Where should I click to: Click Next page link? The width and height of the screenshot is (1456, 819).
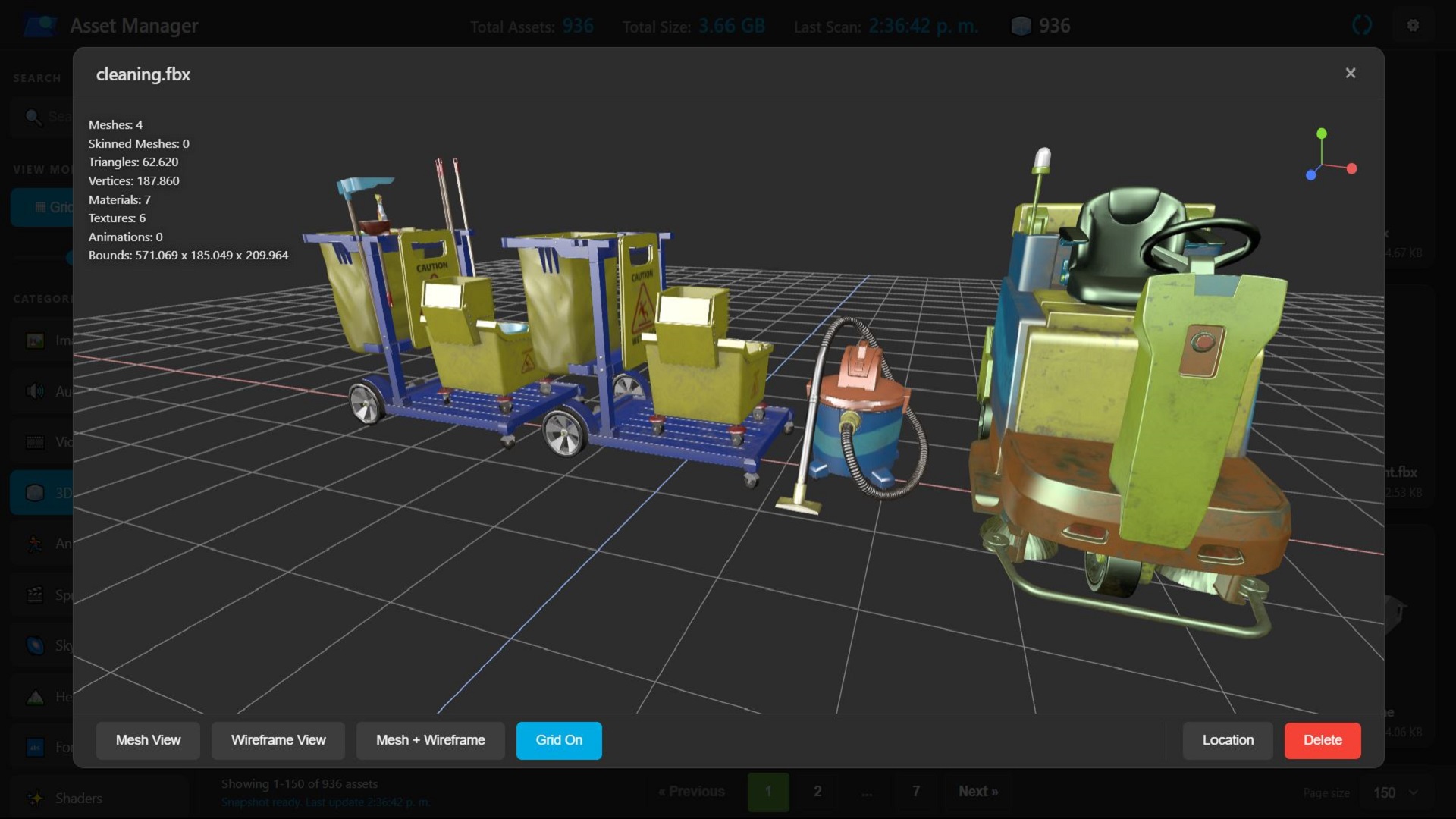tap(977, 791)
